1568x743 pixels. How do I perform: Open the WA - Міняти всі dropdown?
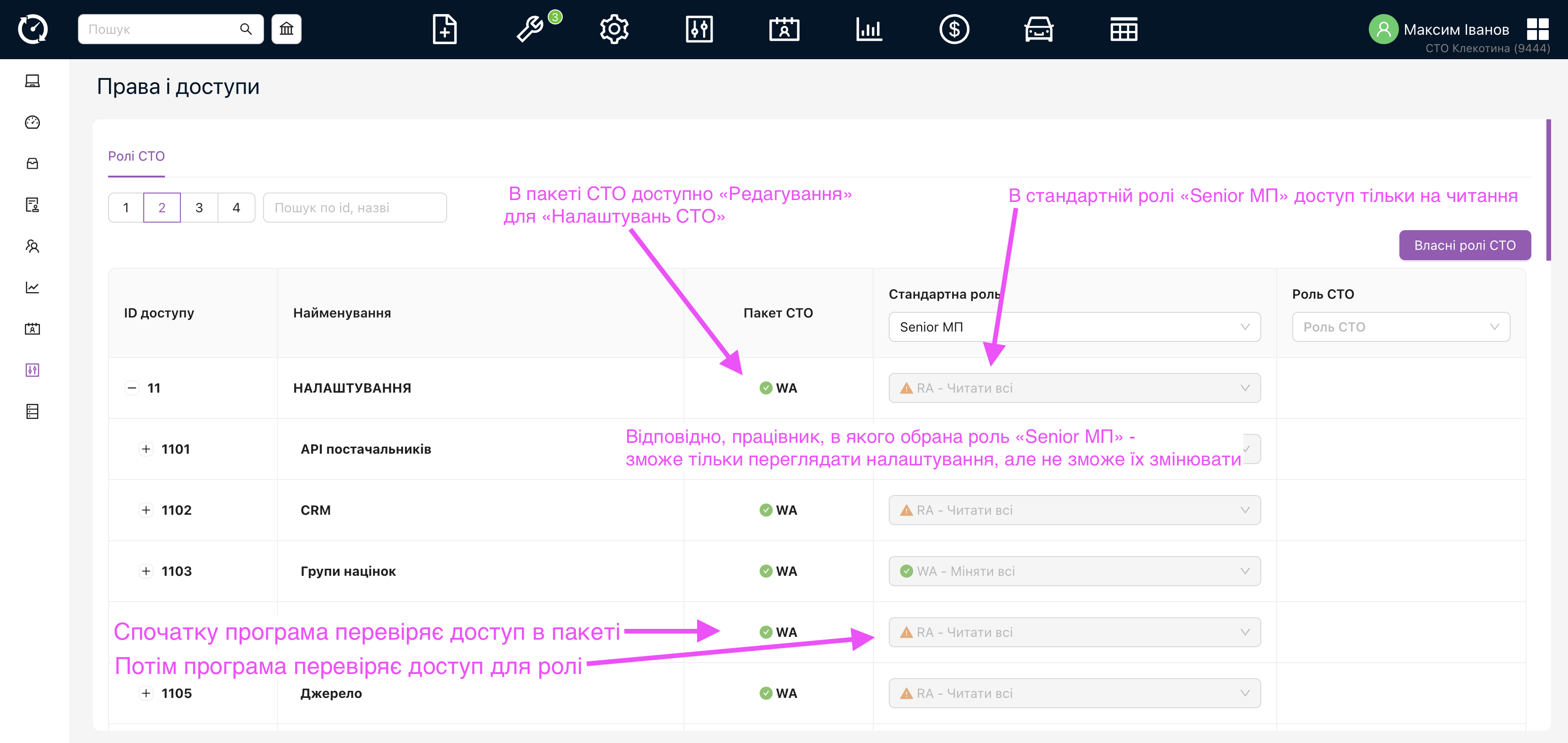tap(1074, 572)
